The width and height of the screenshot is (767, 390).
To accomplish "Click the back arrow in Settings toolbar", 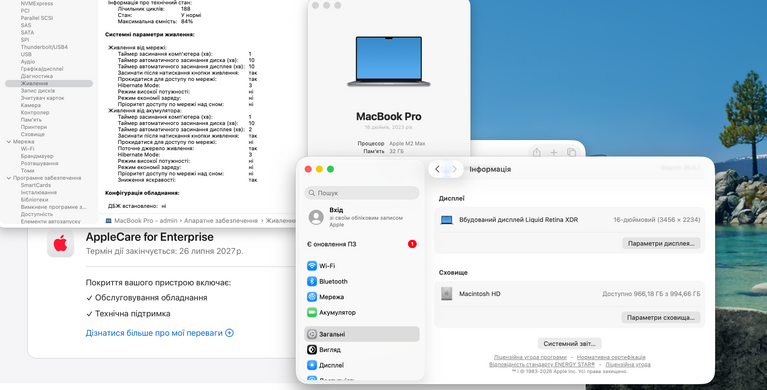I will pyautogui.click(x=437, y=169).
